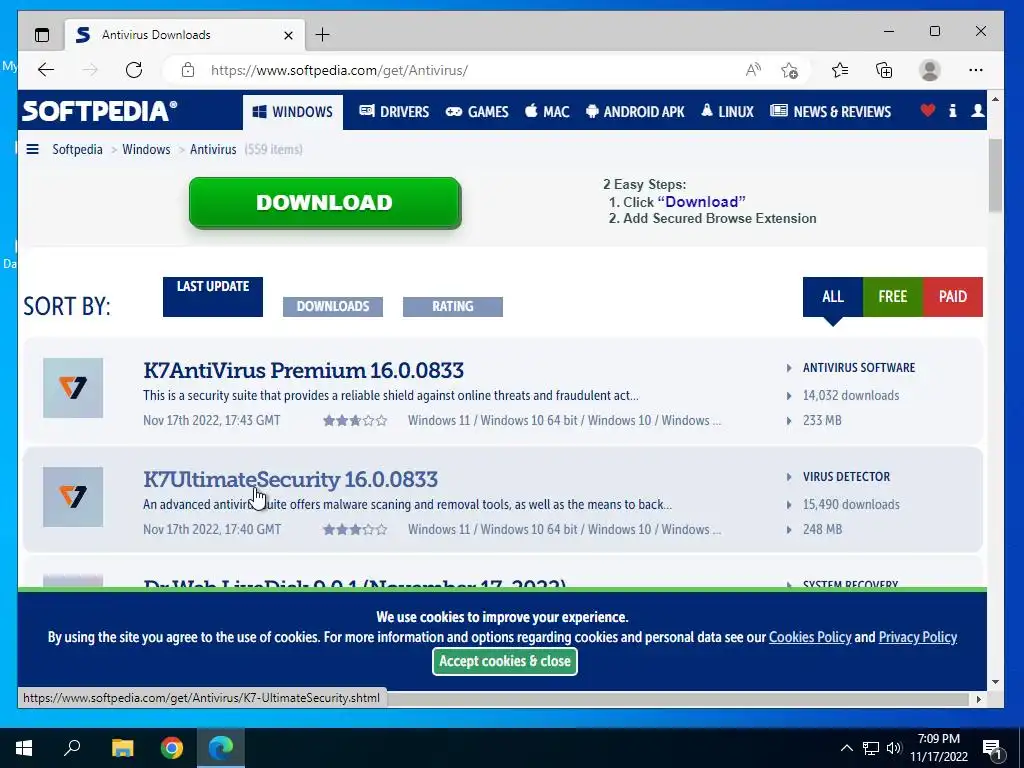Image resolution: width=1024 pixels, height=768 pixels.
Task: Click the blue "Download" ad text link
Action: coord(701,202)
